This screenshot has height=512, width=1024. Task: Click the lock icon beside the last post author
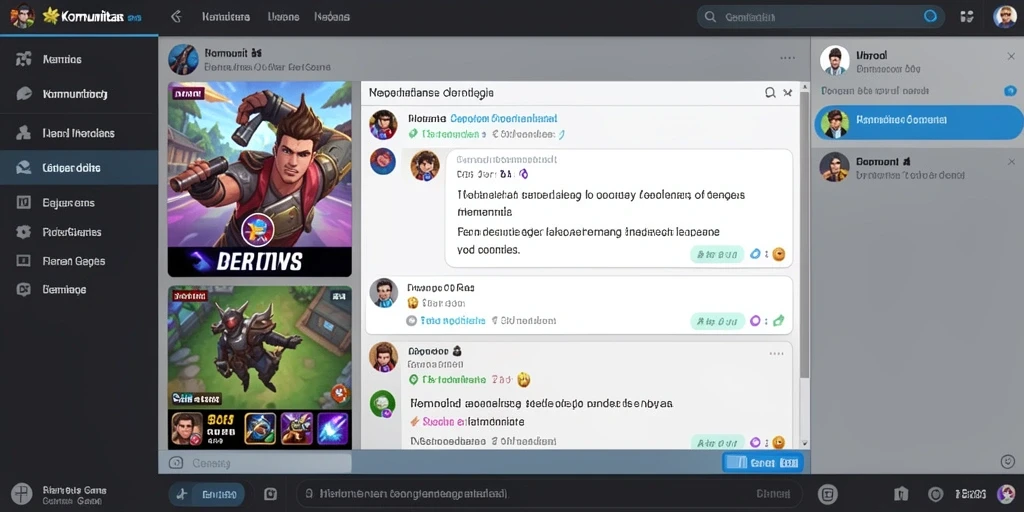[458, 351]
